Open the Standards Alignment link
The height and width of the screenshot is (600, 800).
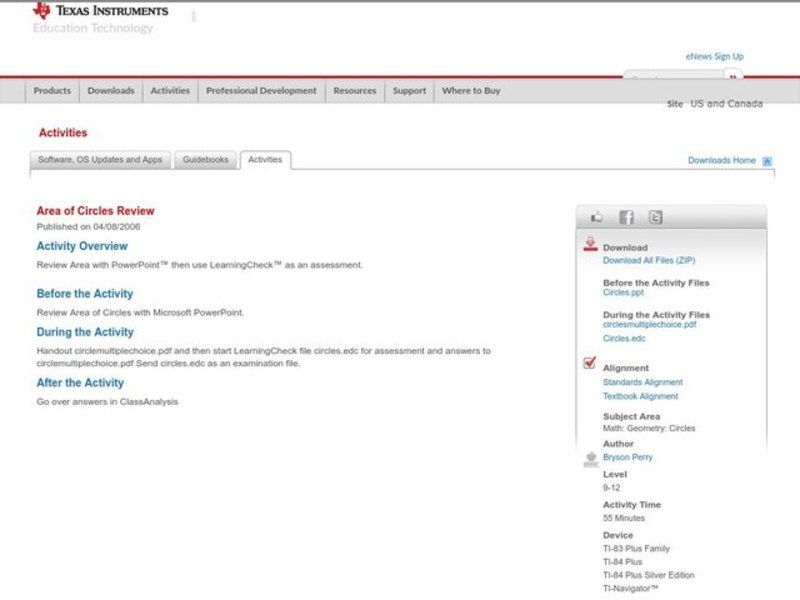642,382
